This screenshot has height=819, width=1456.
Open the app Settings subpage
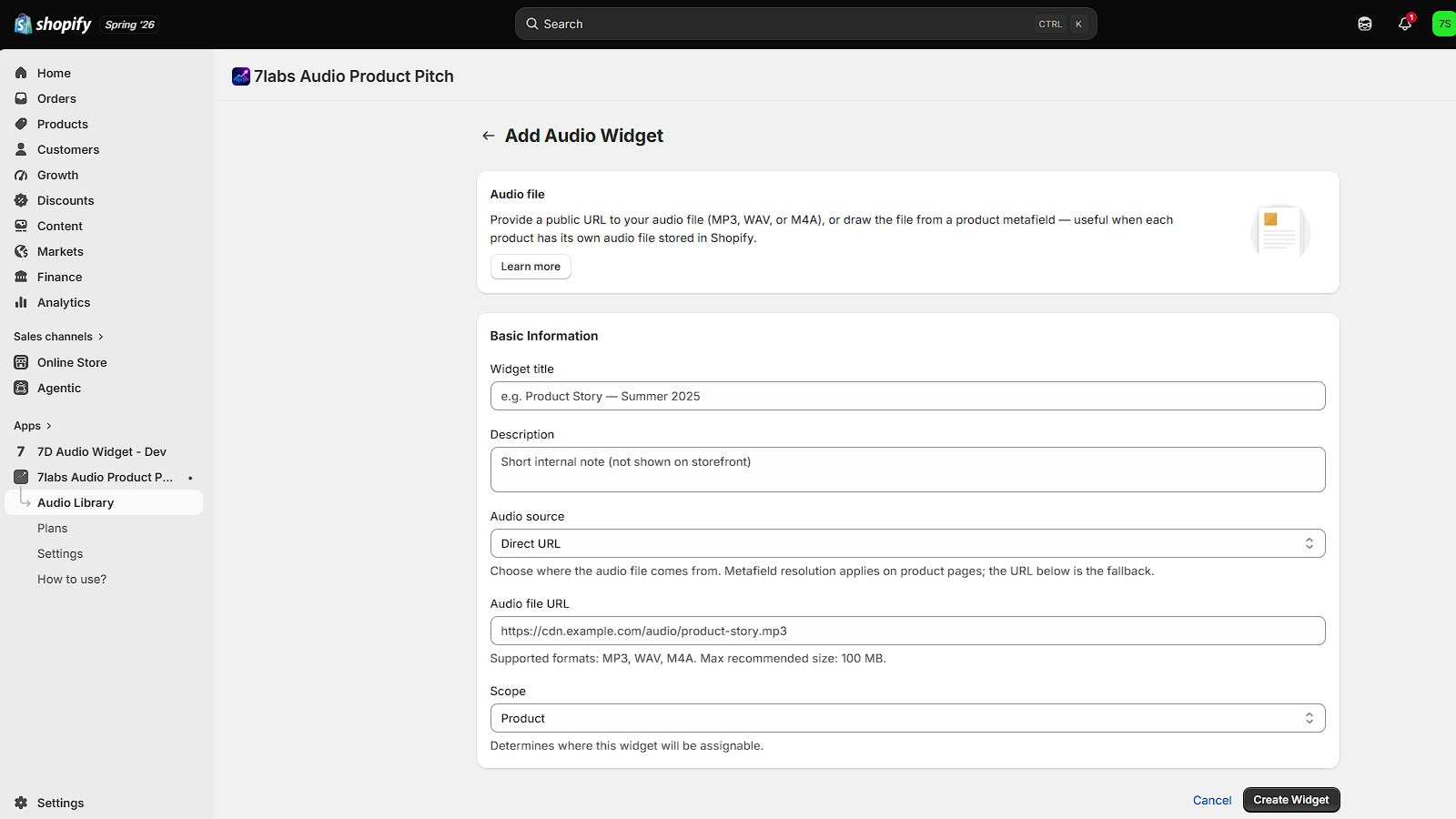tap(60, 553)
